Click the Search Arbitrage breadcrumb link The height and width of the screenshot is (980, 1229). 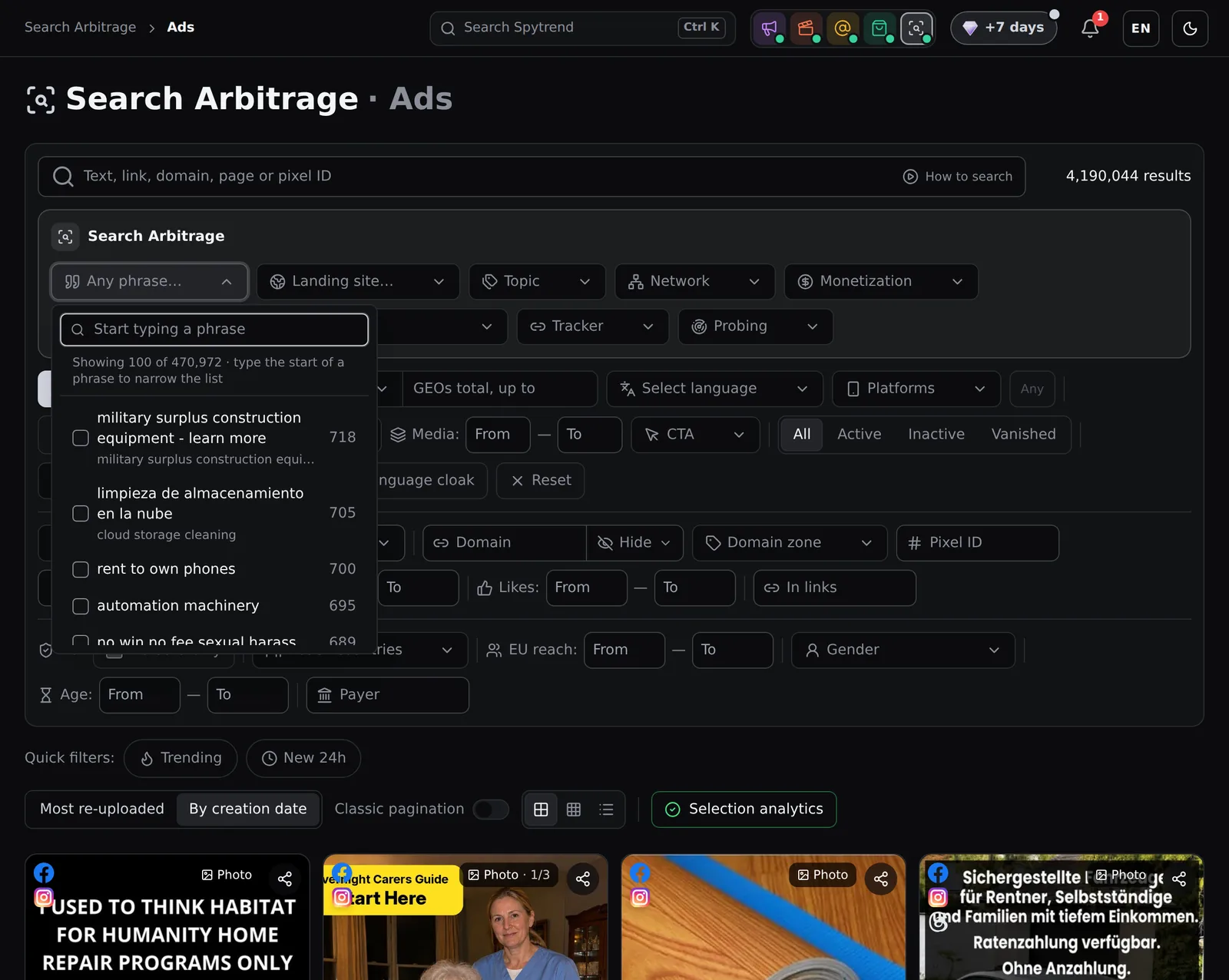coord(80,28)
